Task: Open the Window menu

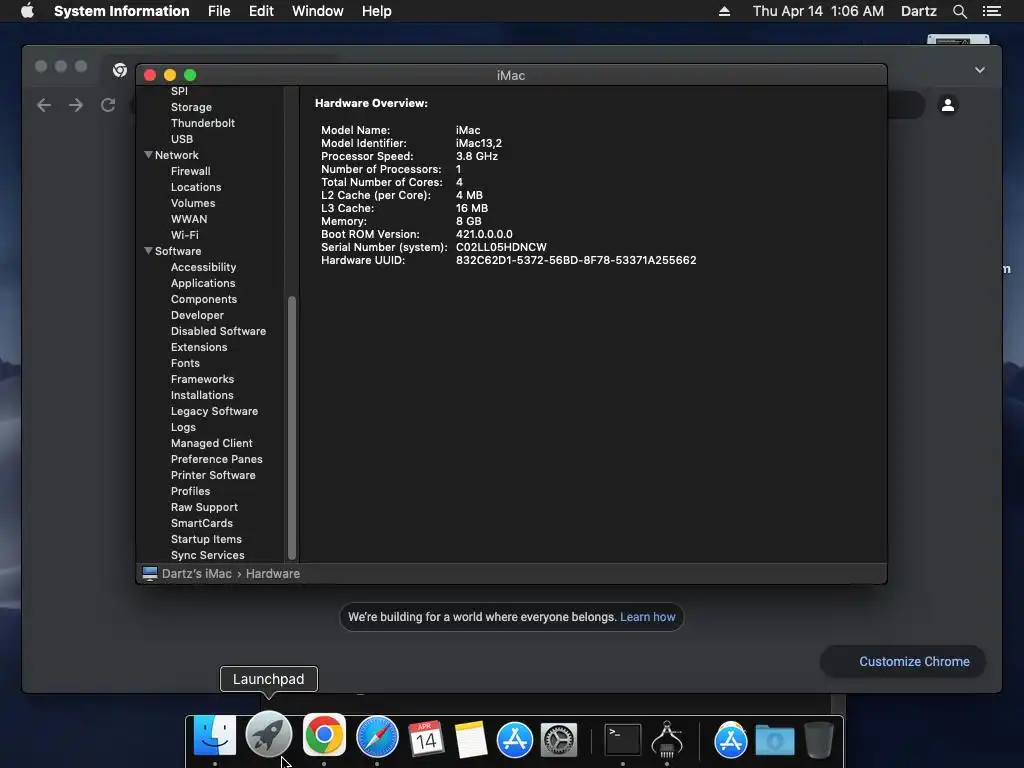Action: tap(317, 11)
